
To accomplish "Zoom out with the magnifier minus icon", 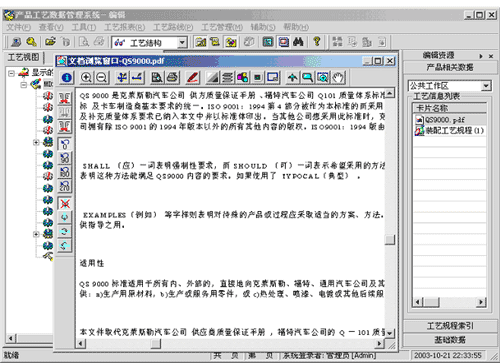I will tap(102, 78).
